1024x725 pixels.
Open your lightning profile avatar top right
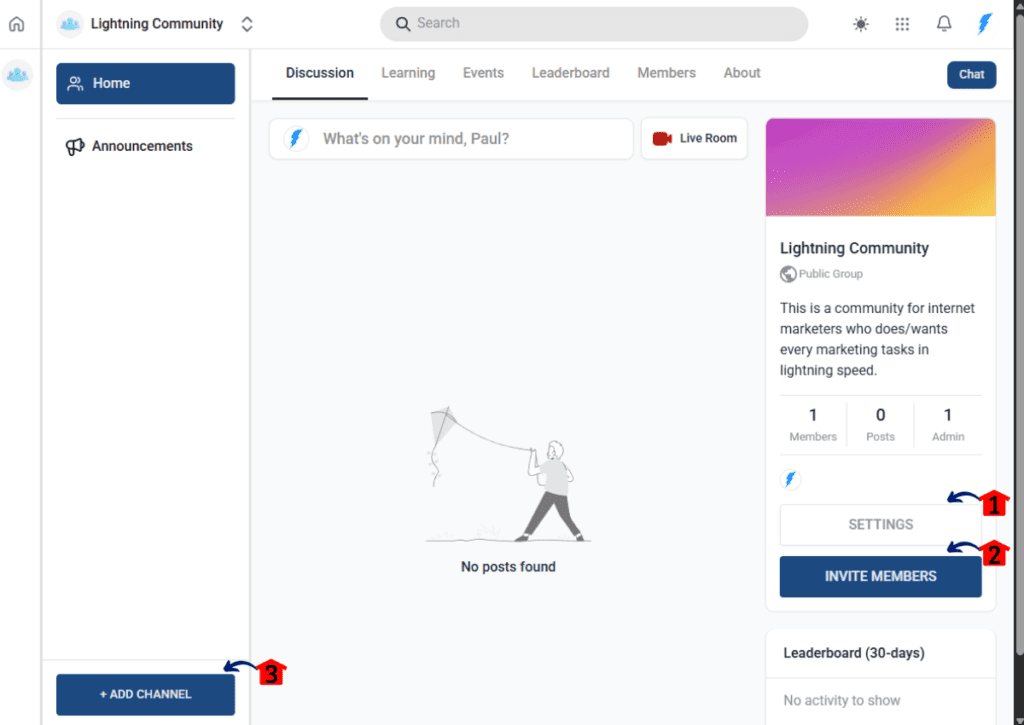coord(984,23)
